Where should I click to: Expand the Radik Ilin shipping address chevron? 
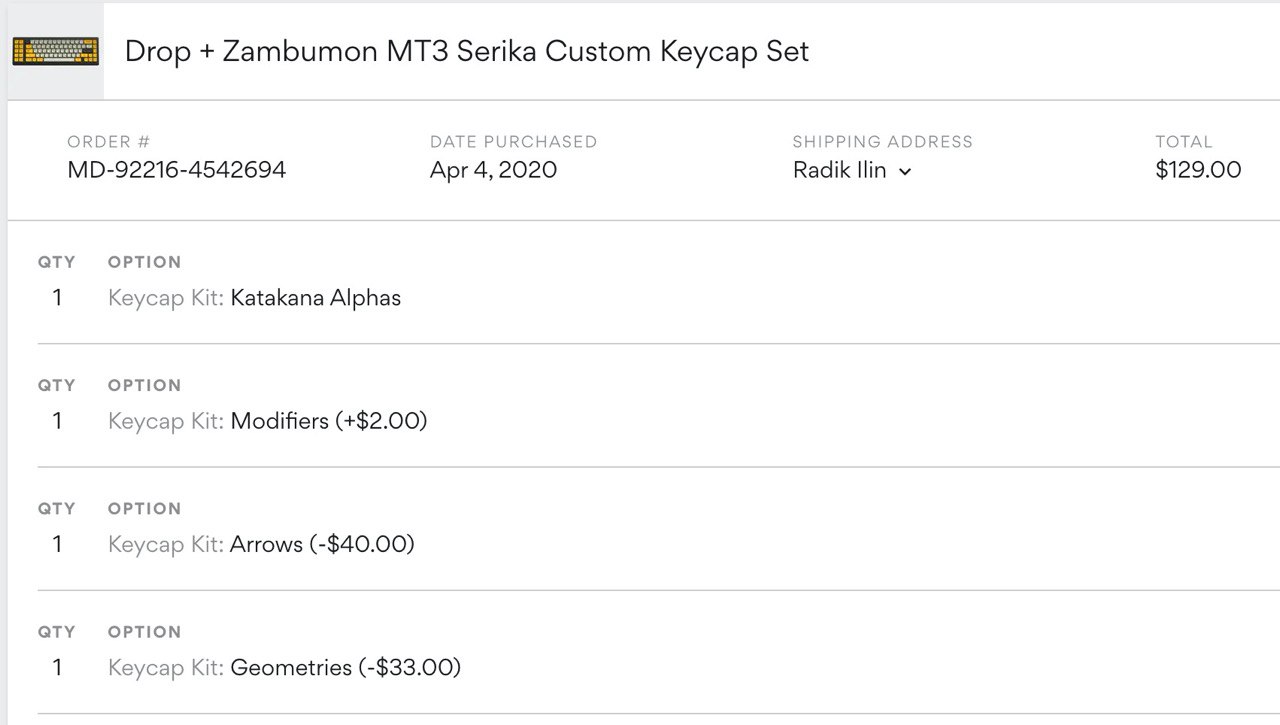pos(905,172)
